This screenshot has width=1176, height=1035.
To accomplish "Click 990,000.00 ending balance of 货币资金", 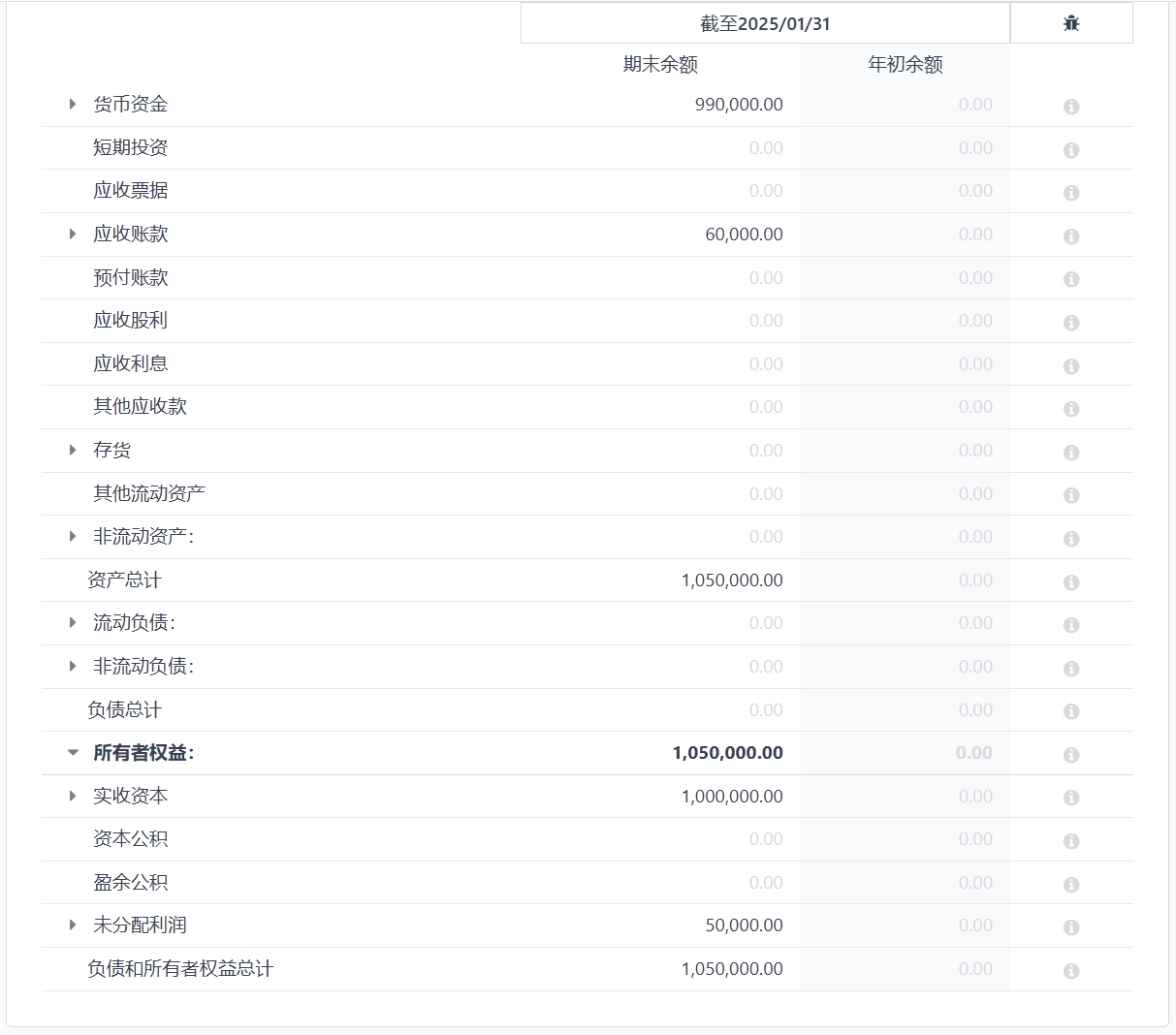I will (x=738, y=105).
